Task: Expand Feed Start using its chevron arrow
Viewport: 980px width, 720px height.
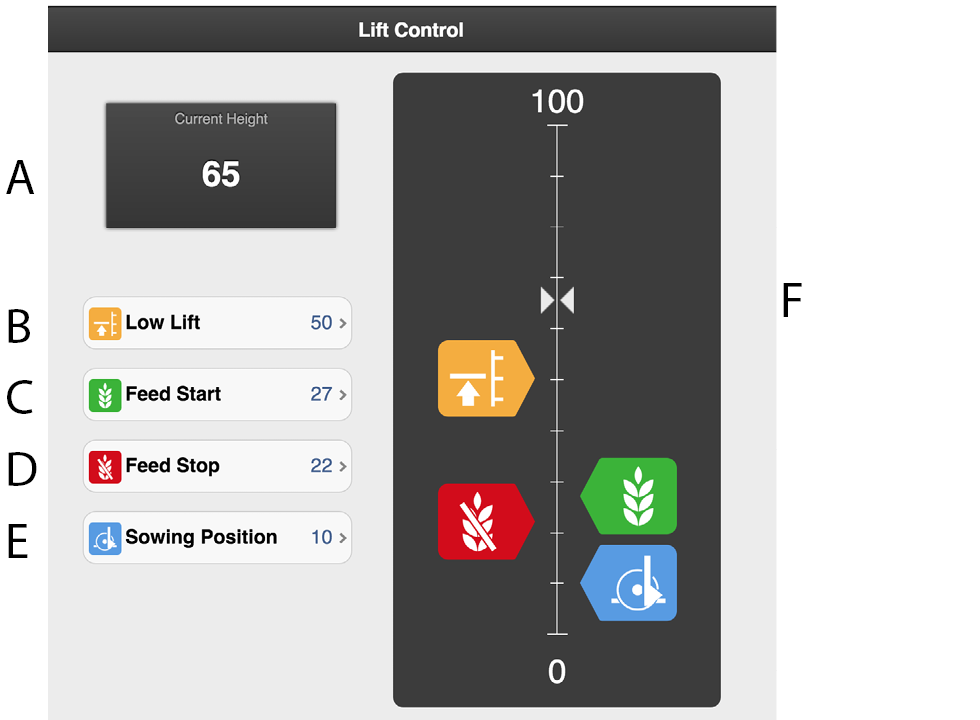Action: (343, 395)
